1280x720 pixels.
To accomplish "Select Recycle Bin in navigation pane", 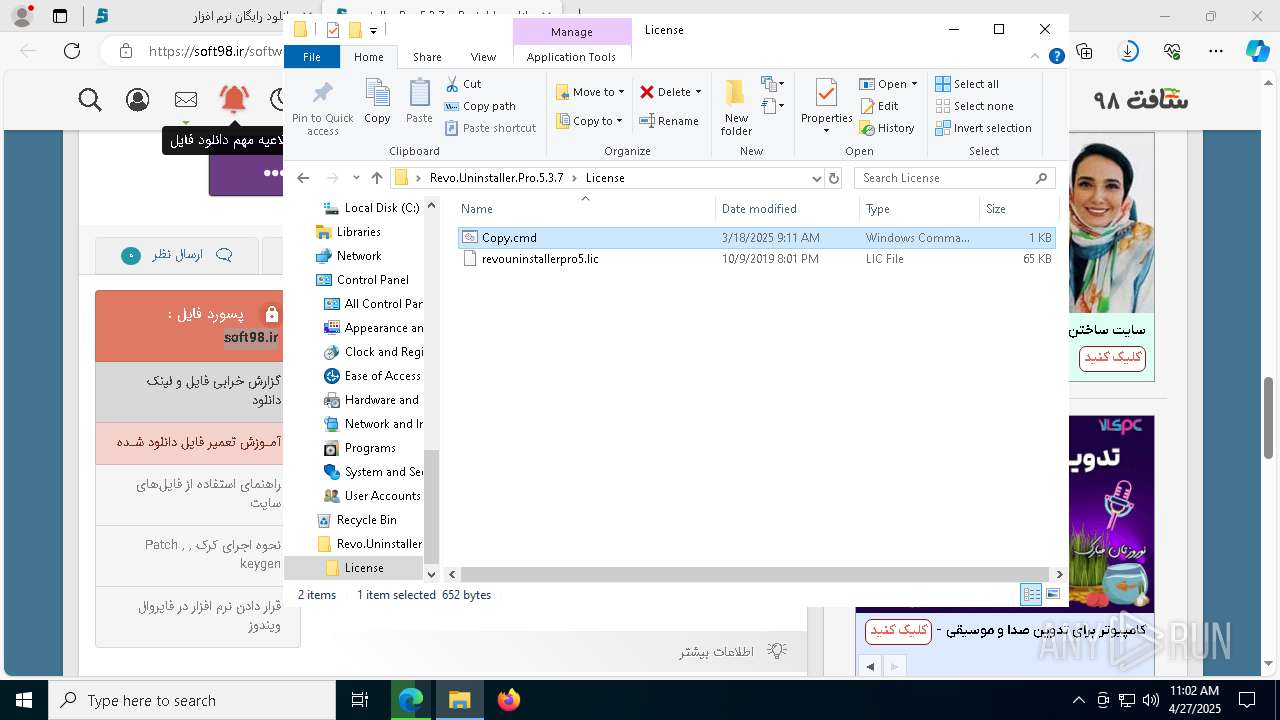I will 366,520.
